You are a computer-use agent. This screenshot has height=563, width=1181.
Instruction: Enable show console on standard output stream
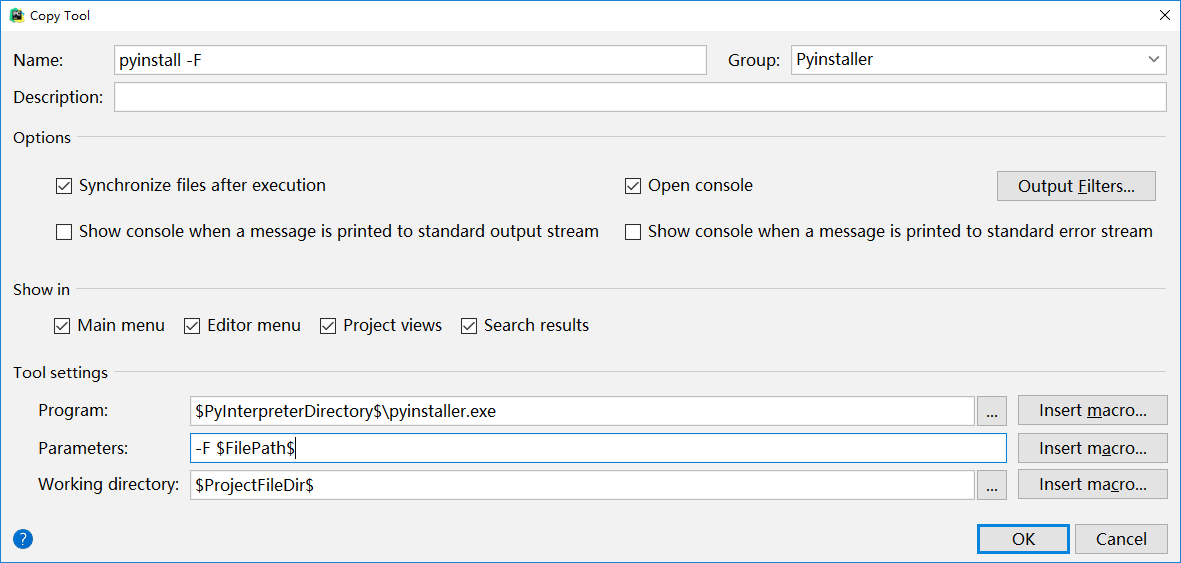[x=64, y=232]
